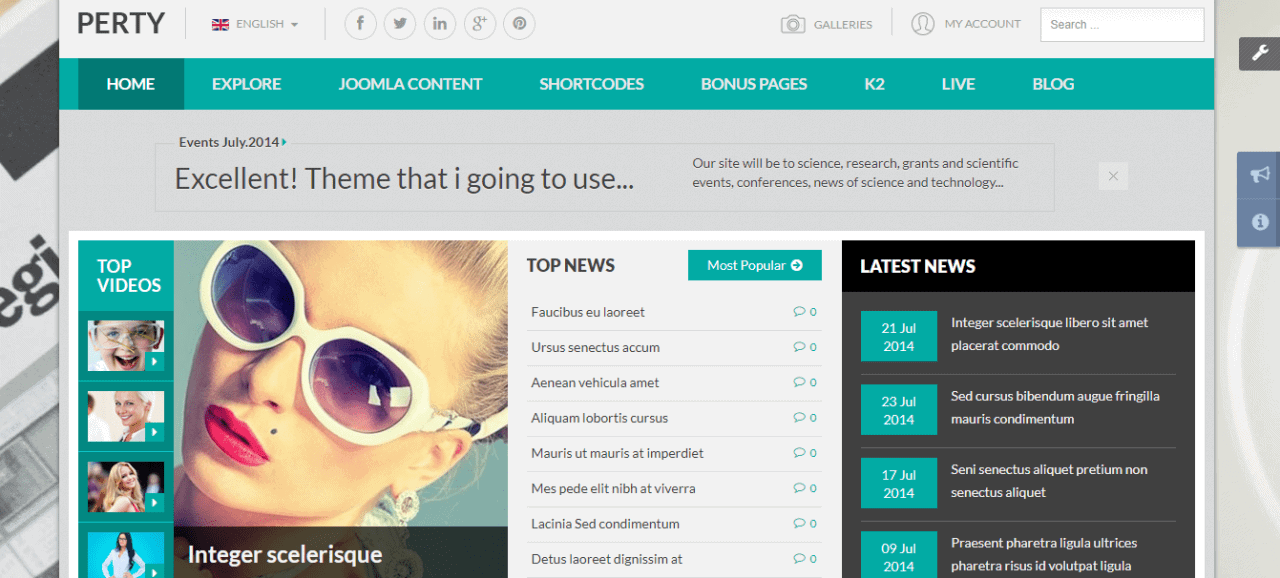Viewport: 1280px width, 578px height.
Task: Open the Events July.2014 arrow link
Action: pyautogui.click(x=285, y=142)
